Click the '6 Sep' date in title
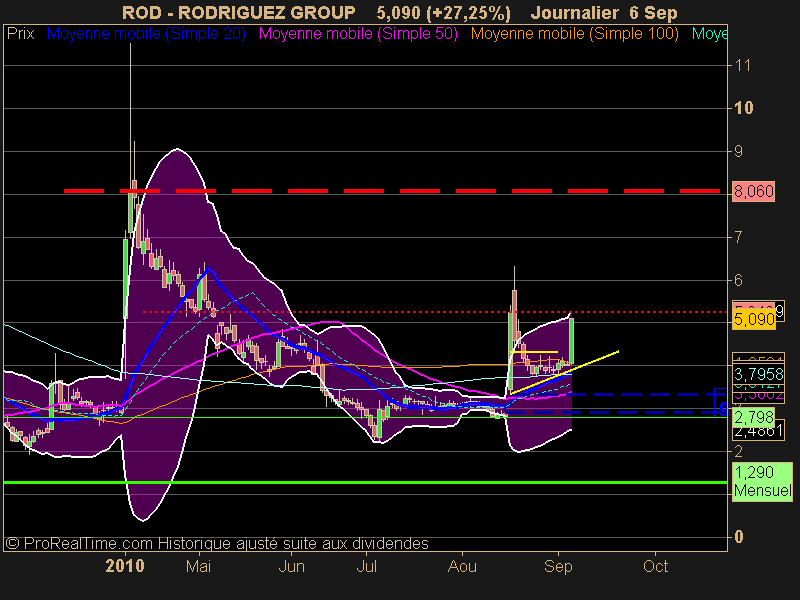 coord(653,12)
